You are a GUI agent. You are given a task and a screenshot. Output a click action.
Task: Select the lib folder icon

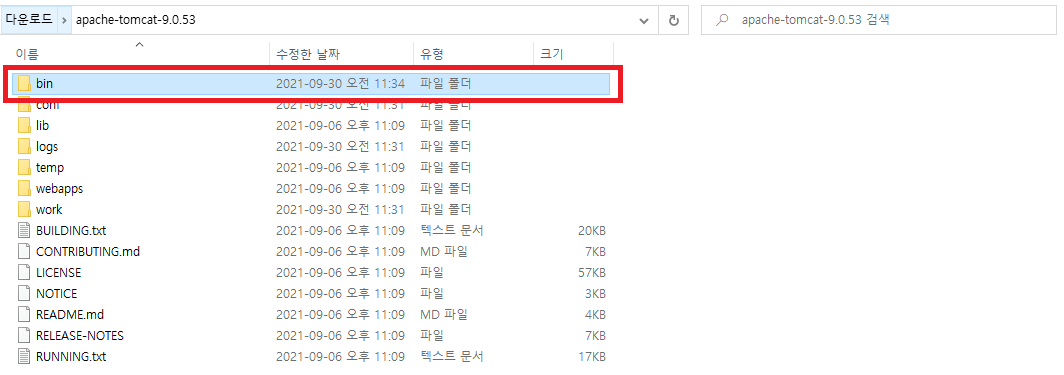pyautogui.click(x=24, y=125)
